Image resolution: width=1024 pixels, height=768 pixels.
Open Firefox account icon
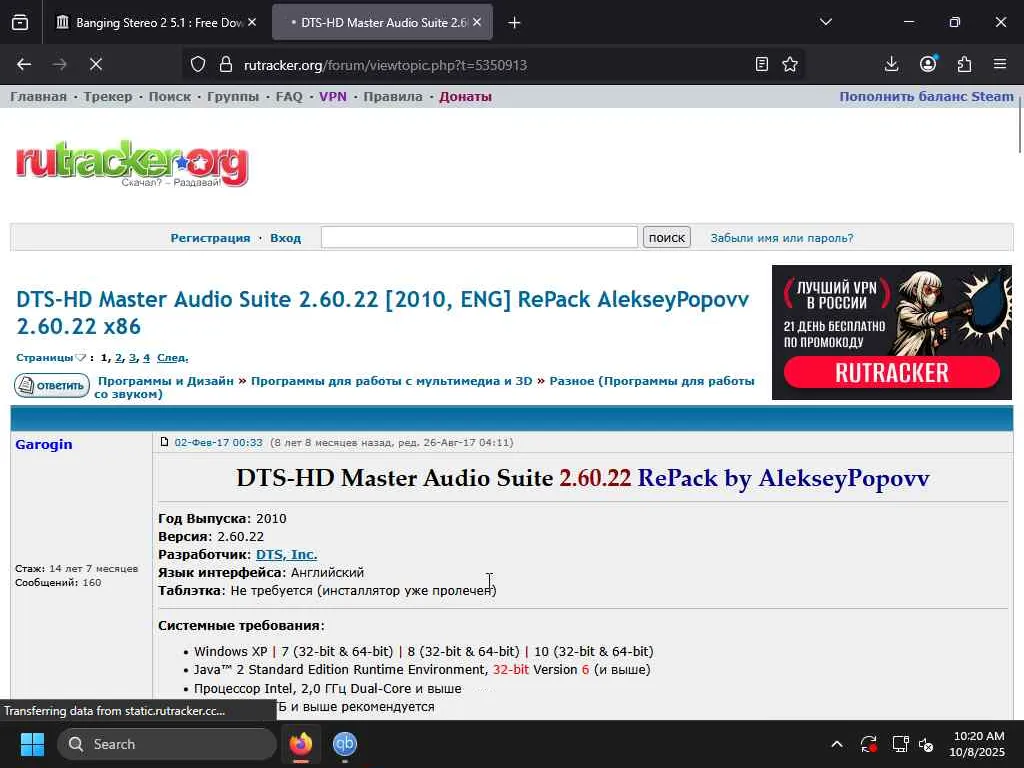point(928,64)
